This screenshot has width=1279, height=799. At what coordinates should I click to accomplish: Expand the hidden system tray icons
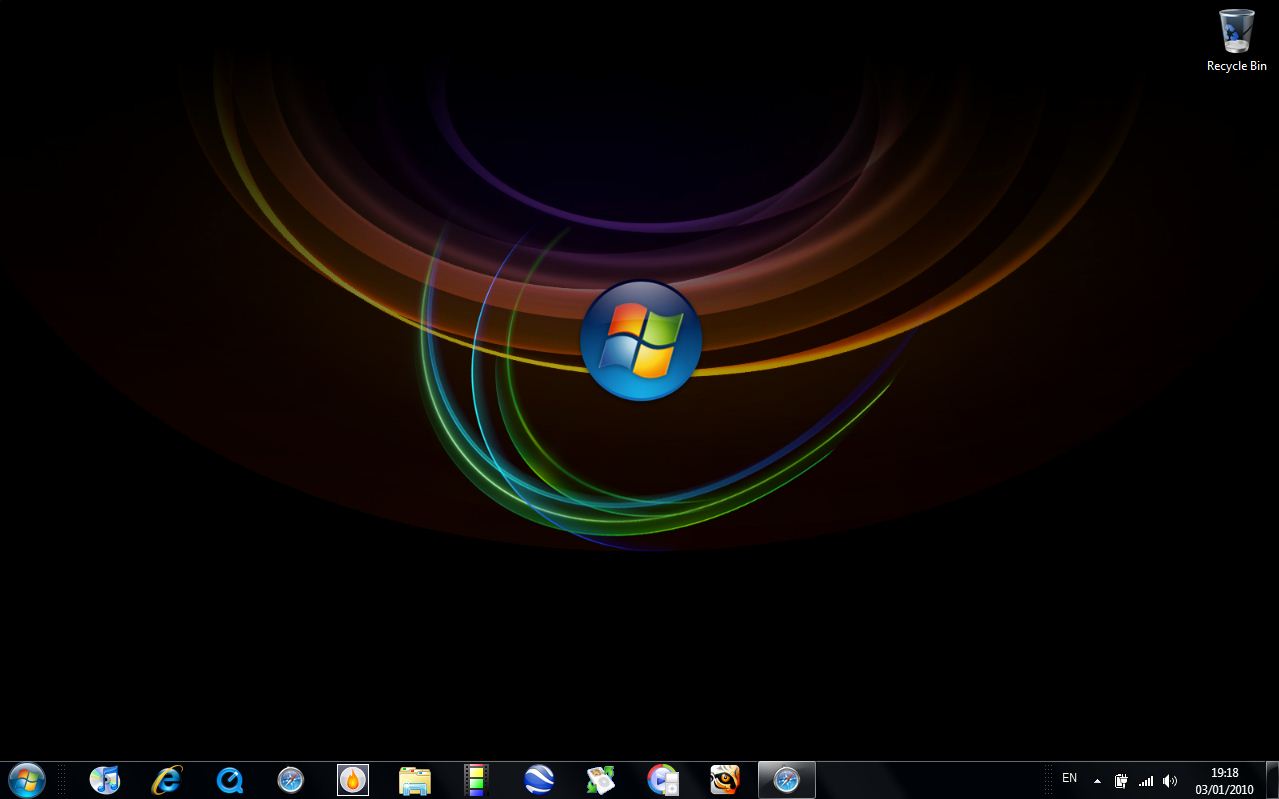1097,780
